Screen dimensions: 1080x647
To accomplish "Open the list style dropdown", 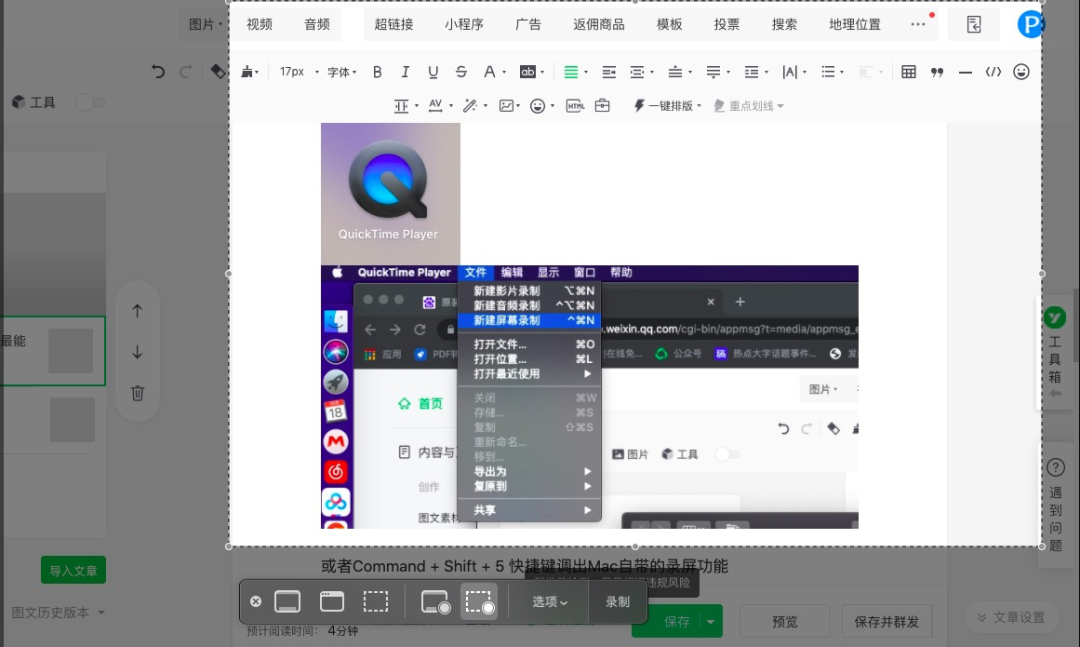I will click(x=832, y=72).
